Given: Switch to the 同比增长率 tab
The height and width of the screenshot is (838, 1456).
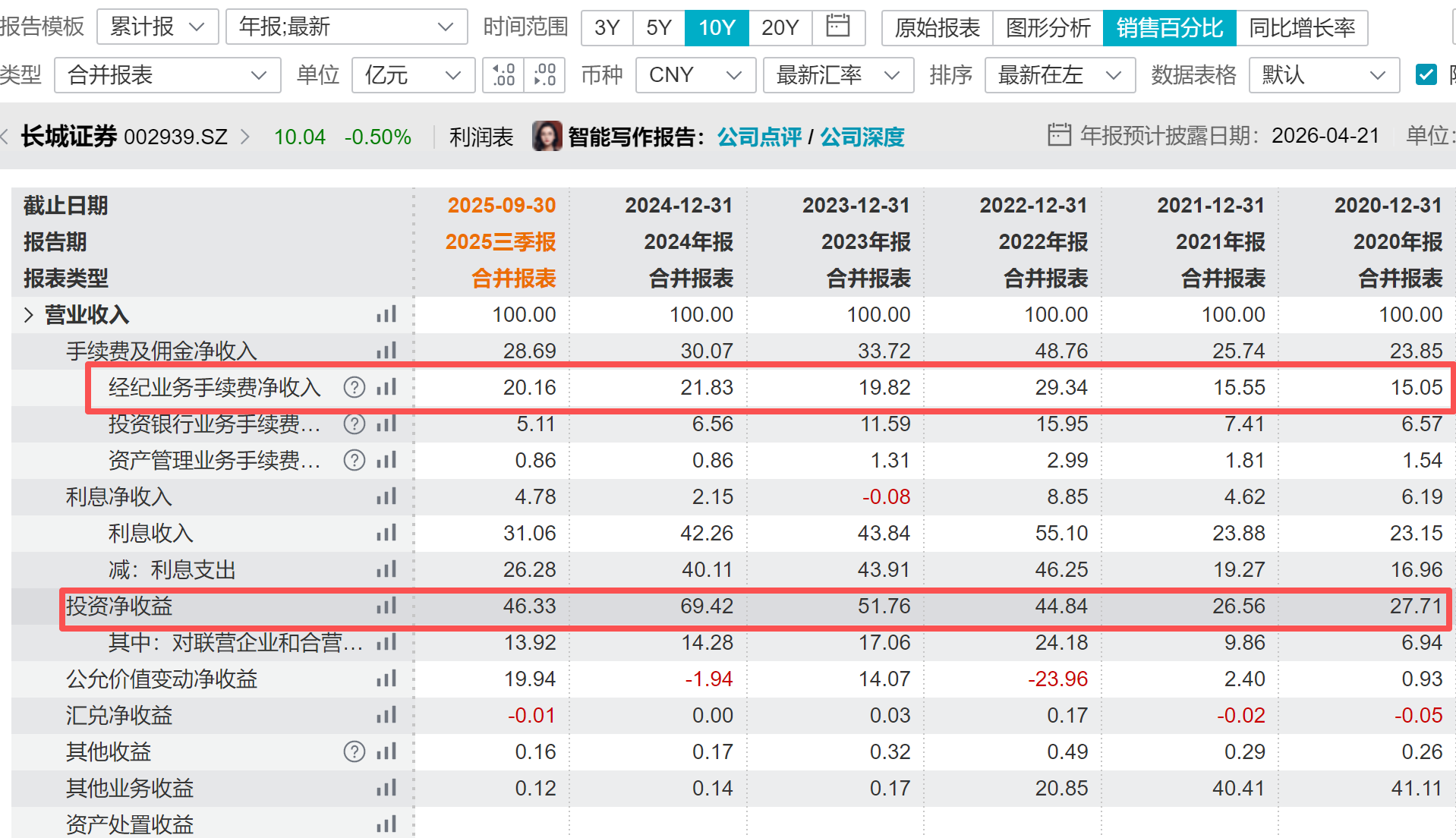Looking at the screenshot, I should [x=1301, y=28].
